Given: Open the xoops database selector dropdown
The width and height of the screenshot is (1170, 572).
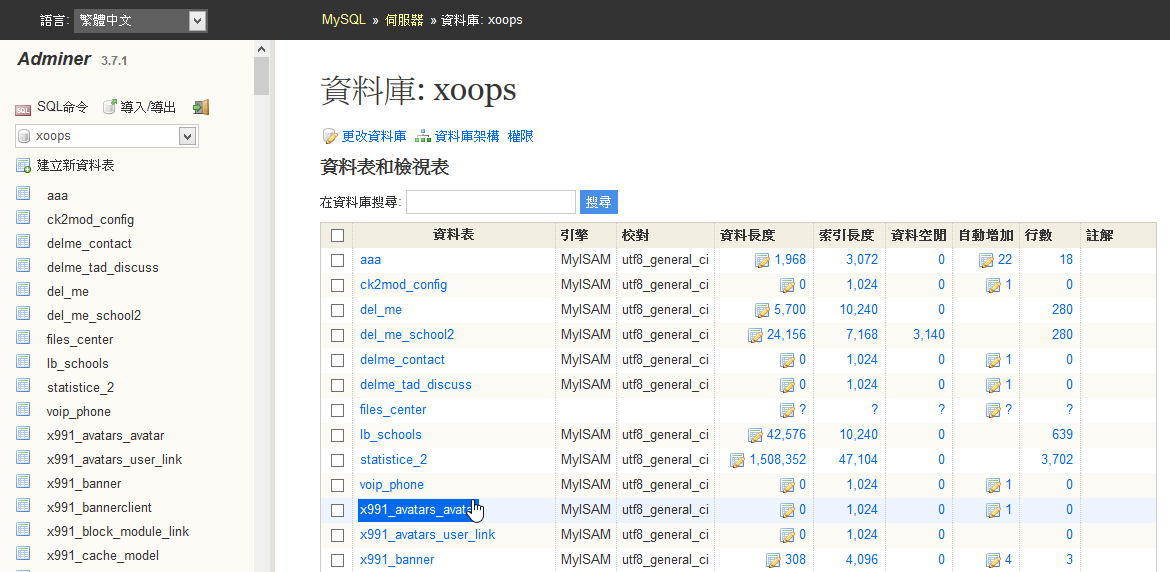Looking at the screenshot, I should pyautogui.click(x=107, y=136).
